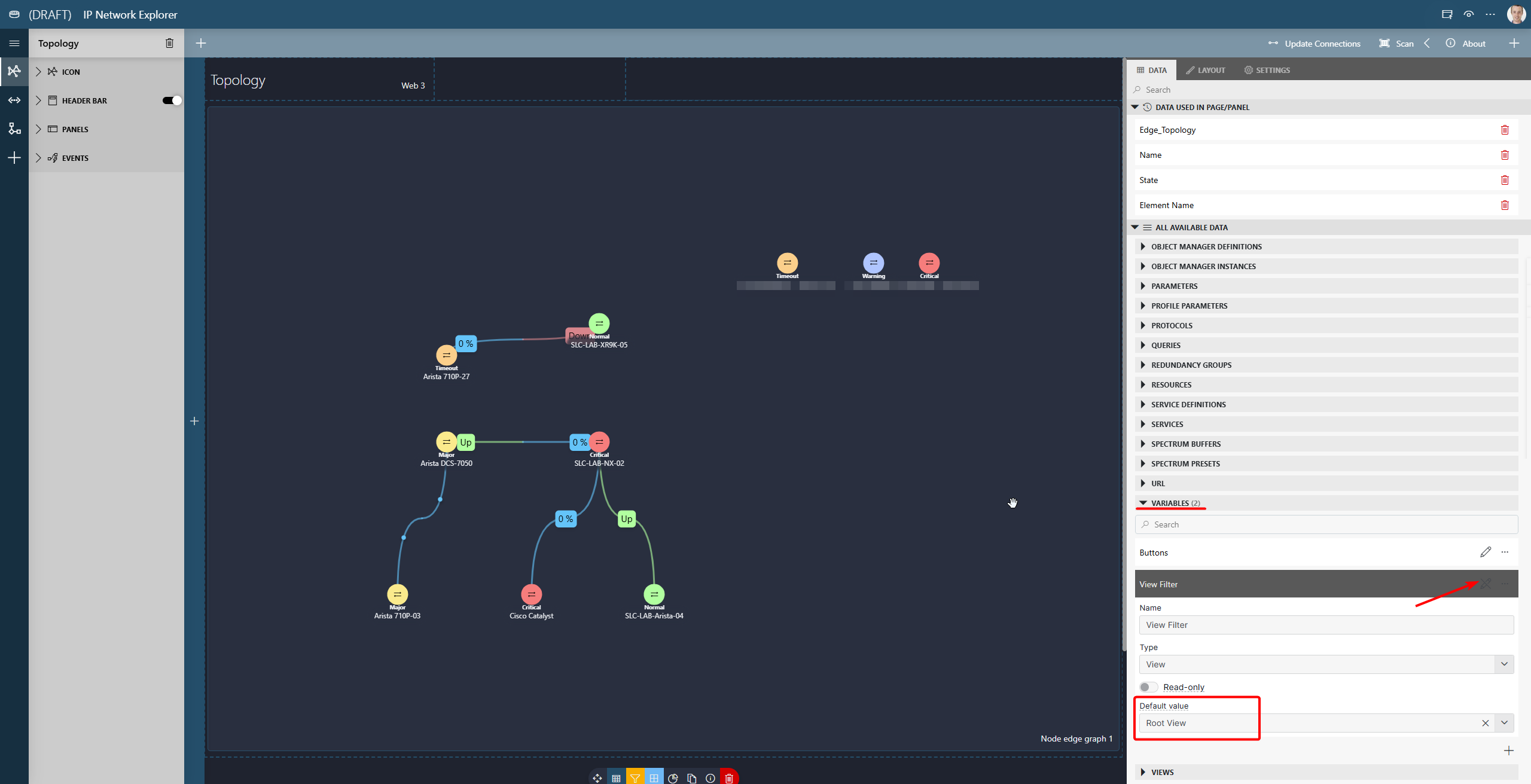
Task: Click the Update Connections button
Action: 1314,43
